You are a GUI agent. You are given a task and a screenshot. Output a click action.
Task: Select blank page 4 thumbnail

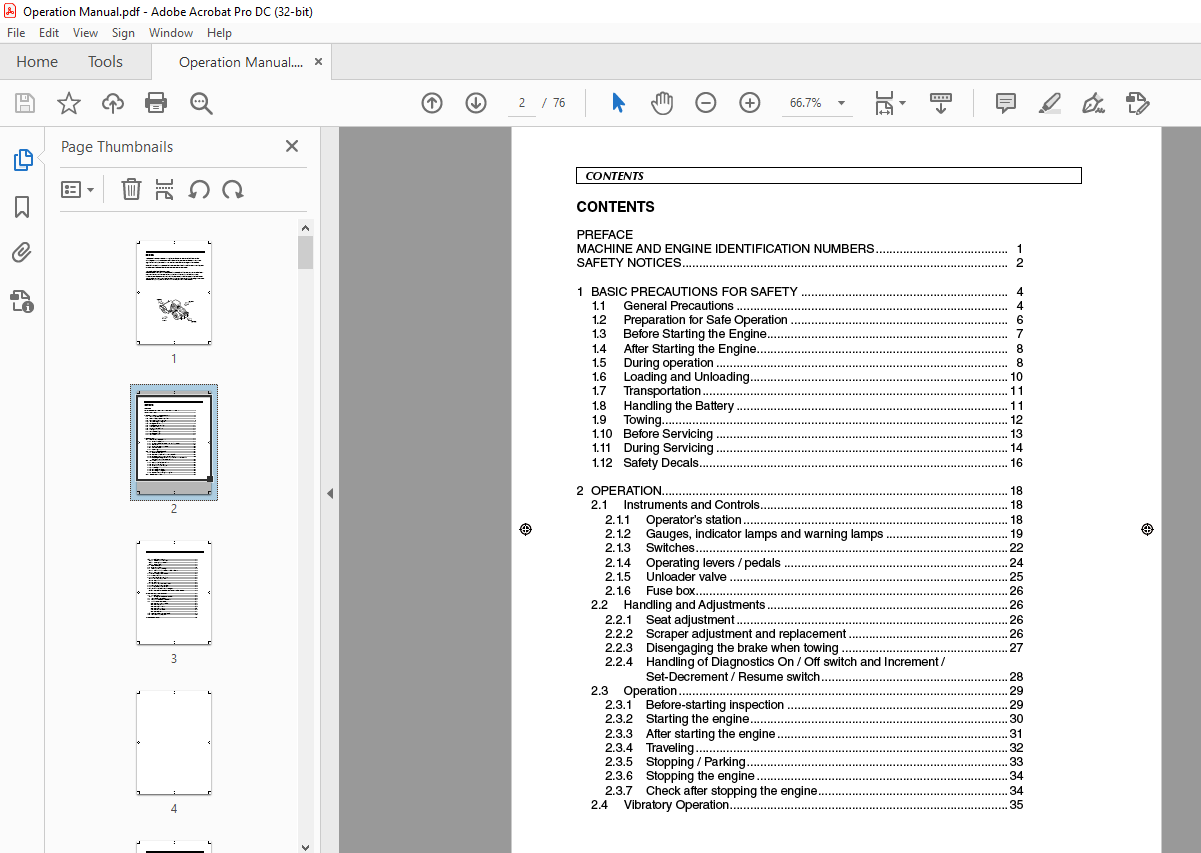[x=174, y=742]
